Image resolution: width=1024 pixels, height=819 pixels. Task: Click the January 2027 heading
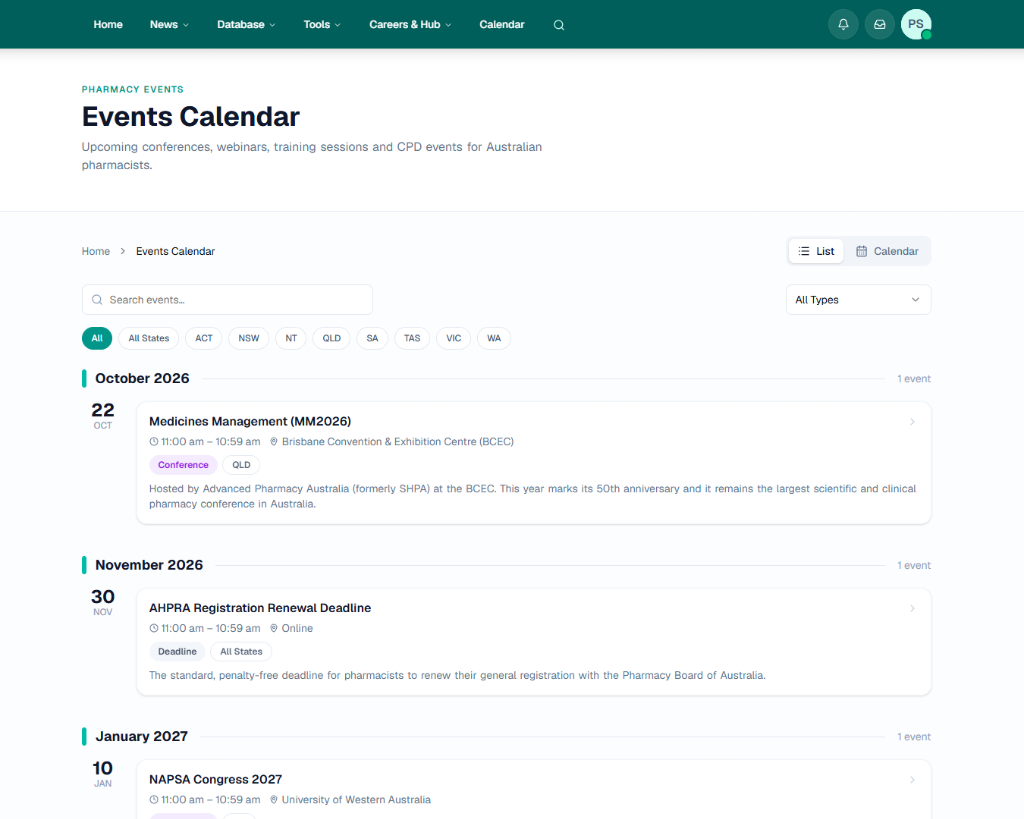142,736
